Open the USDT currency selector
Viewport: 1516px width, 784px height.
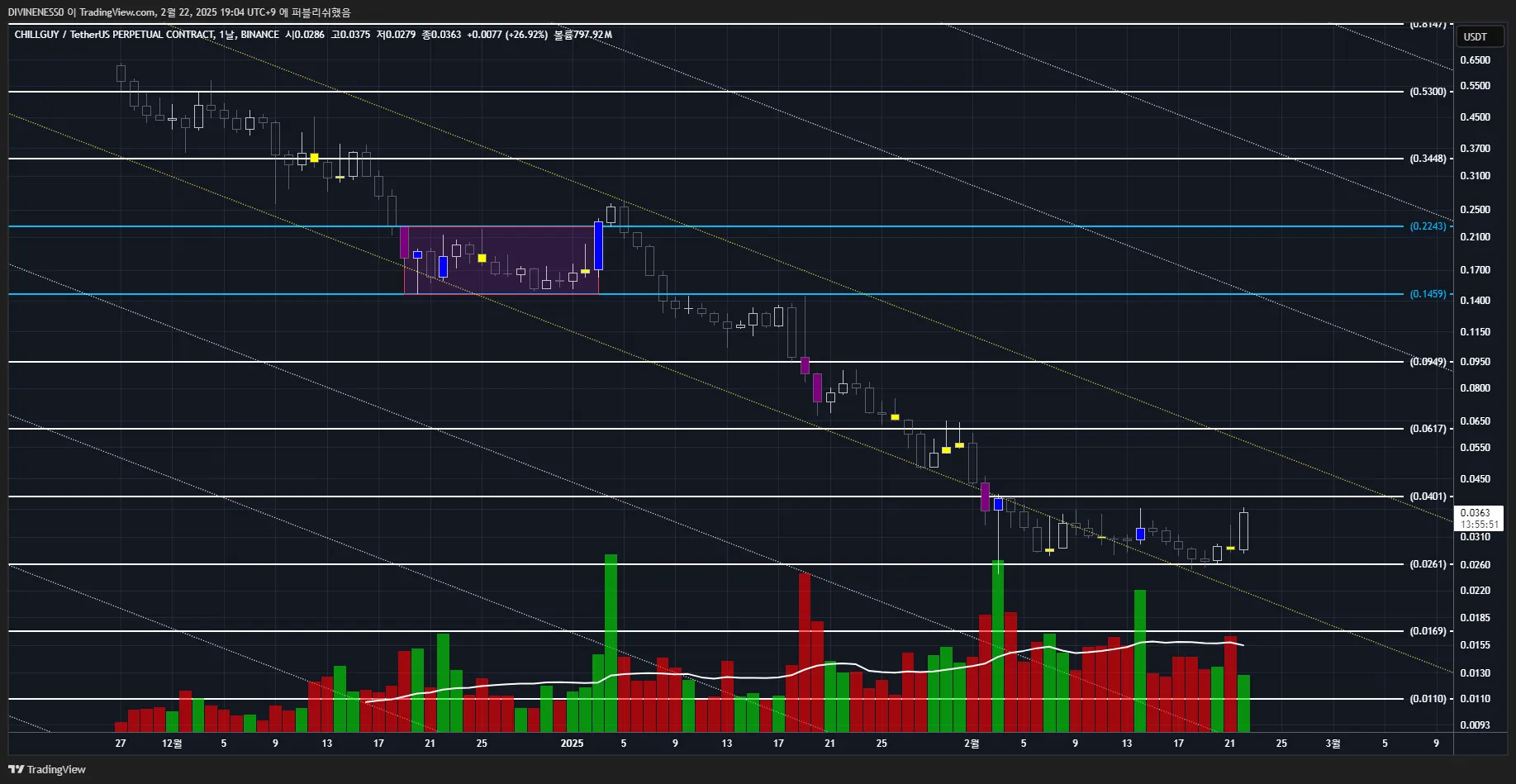1479,36
